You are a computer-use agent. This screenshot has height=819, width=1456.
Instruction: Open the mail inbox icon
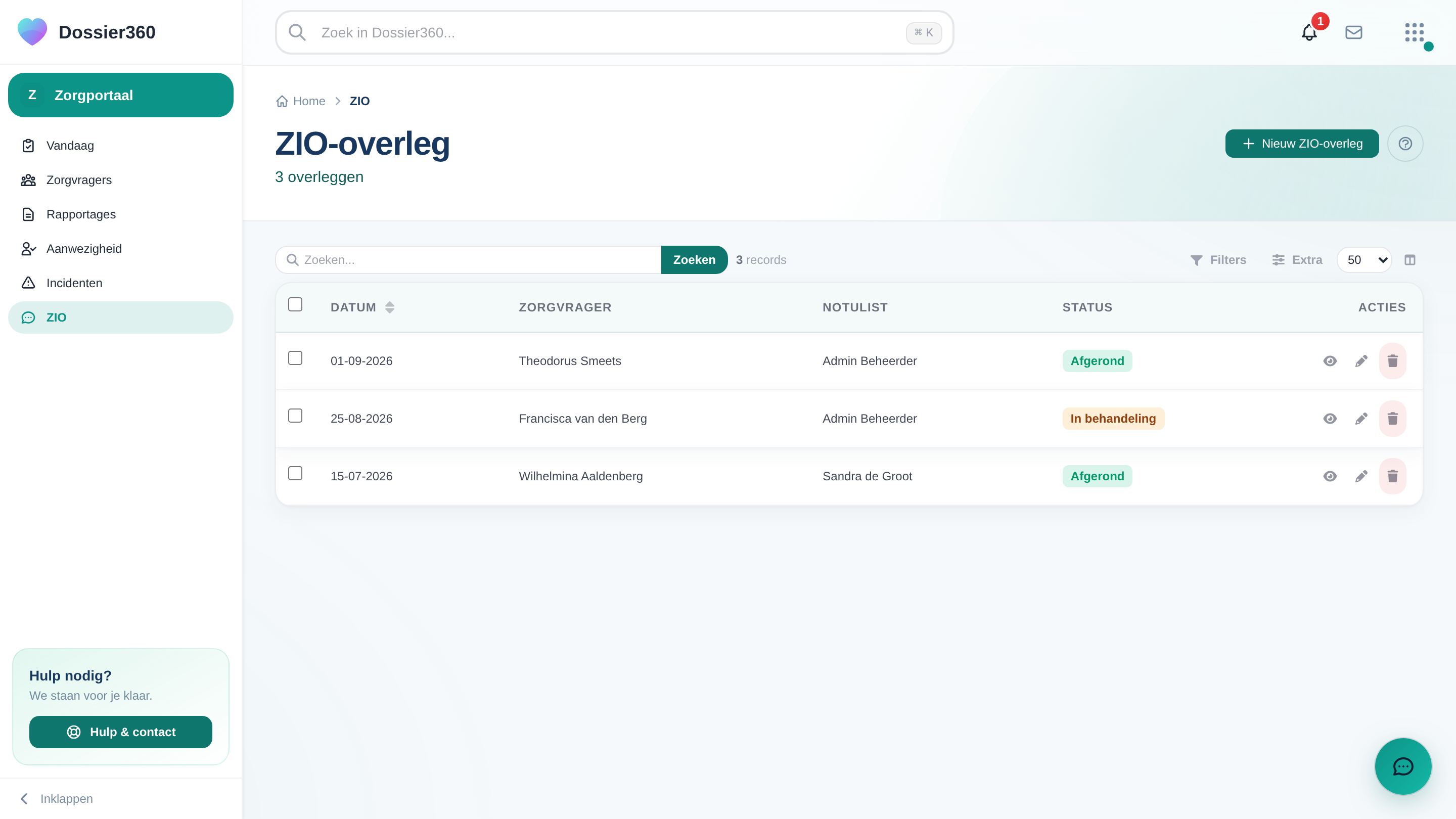1354,33
